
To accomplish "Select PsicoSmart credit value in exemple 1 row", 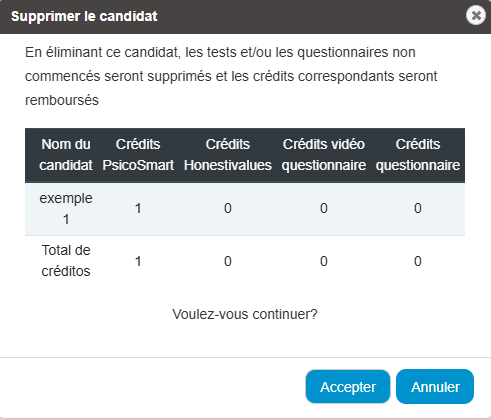I will pyautogui.click(x=138, y=209).
